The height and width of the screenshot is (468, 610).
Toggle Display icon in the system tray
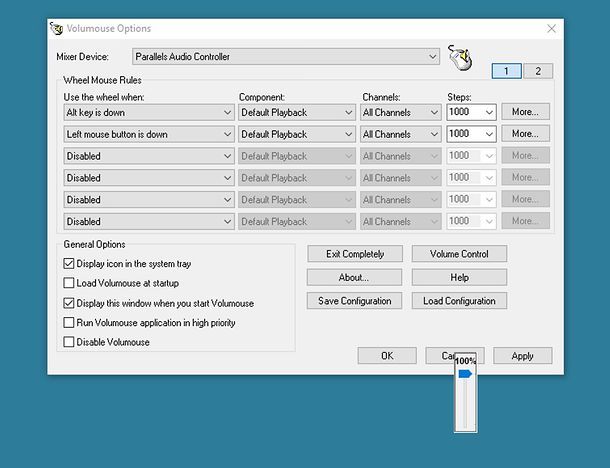point(69,264)
